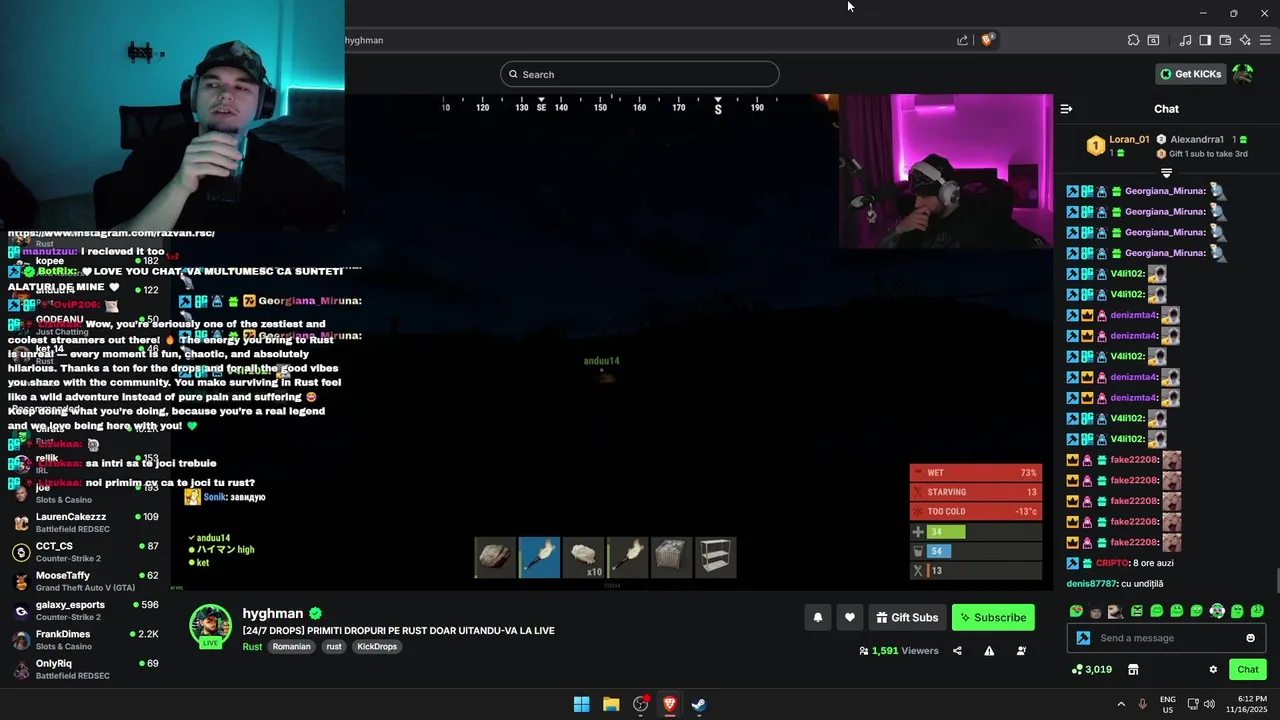Click Loran_01 in the gift leaderboard
Image resolution: width=1280 pixels, height=720 pixels.
[x=1129, y=139]
